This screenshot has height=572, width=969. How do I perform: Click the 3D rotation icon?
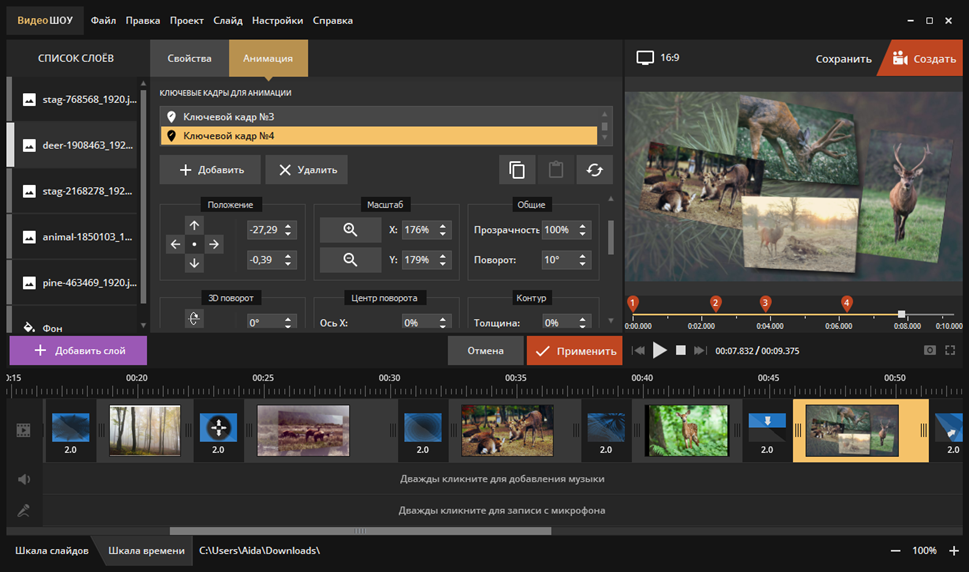click(194, 319)
